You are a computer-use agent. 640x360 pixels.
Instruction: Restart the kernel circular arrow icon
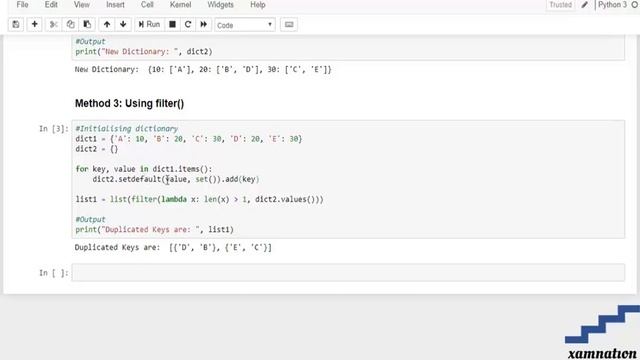click(188, 24)
